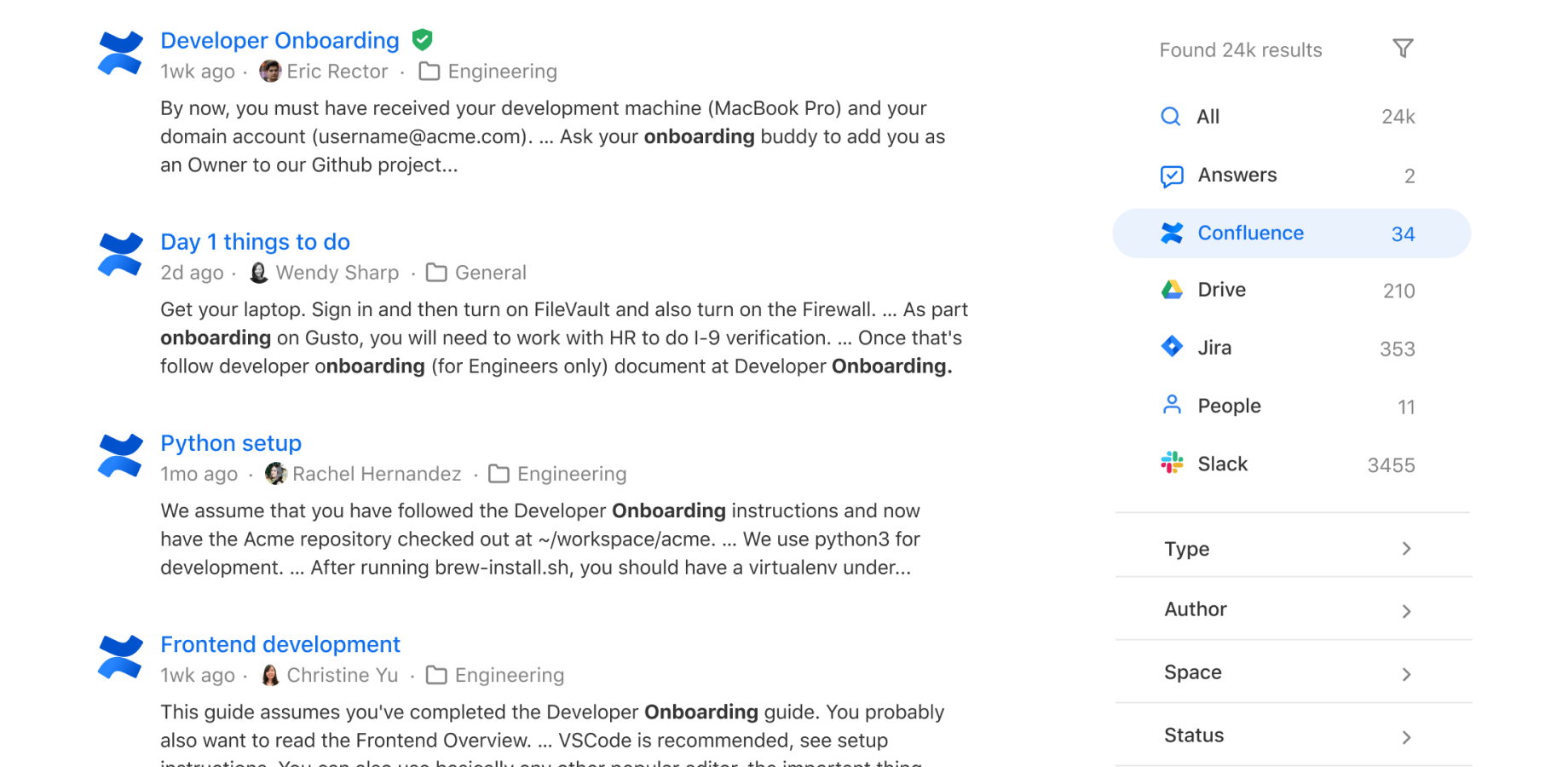Click Eric Rector's avatar
This screenshot has width=1568, height=767.
tap(270, 72)
